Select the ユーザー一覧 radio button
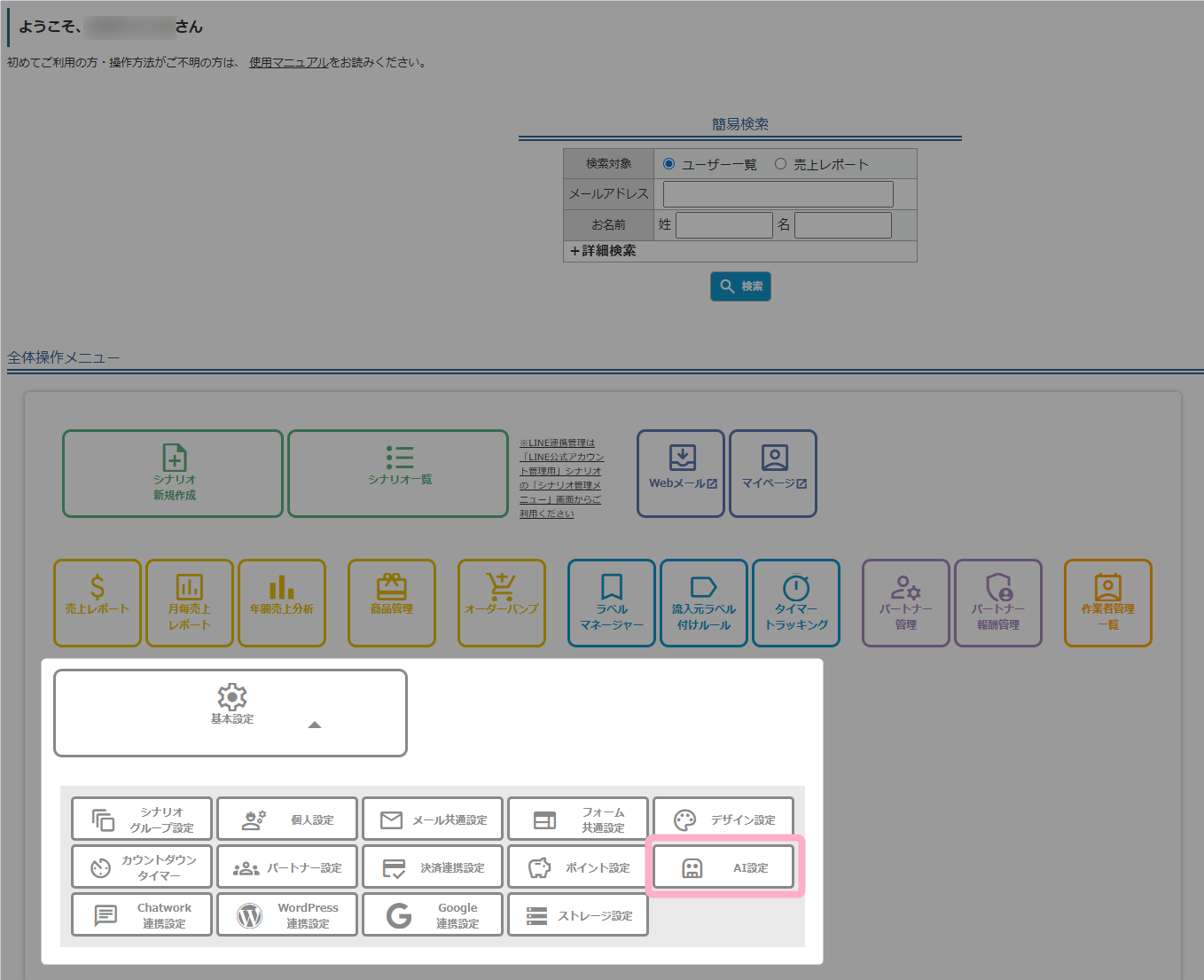1204x980 pixels. point(669,164)
